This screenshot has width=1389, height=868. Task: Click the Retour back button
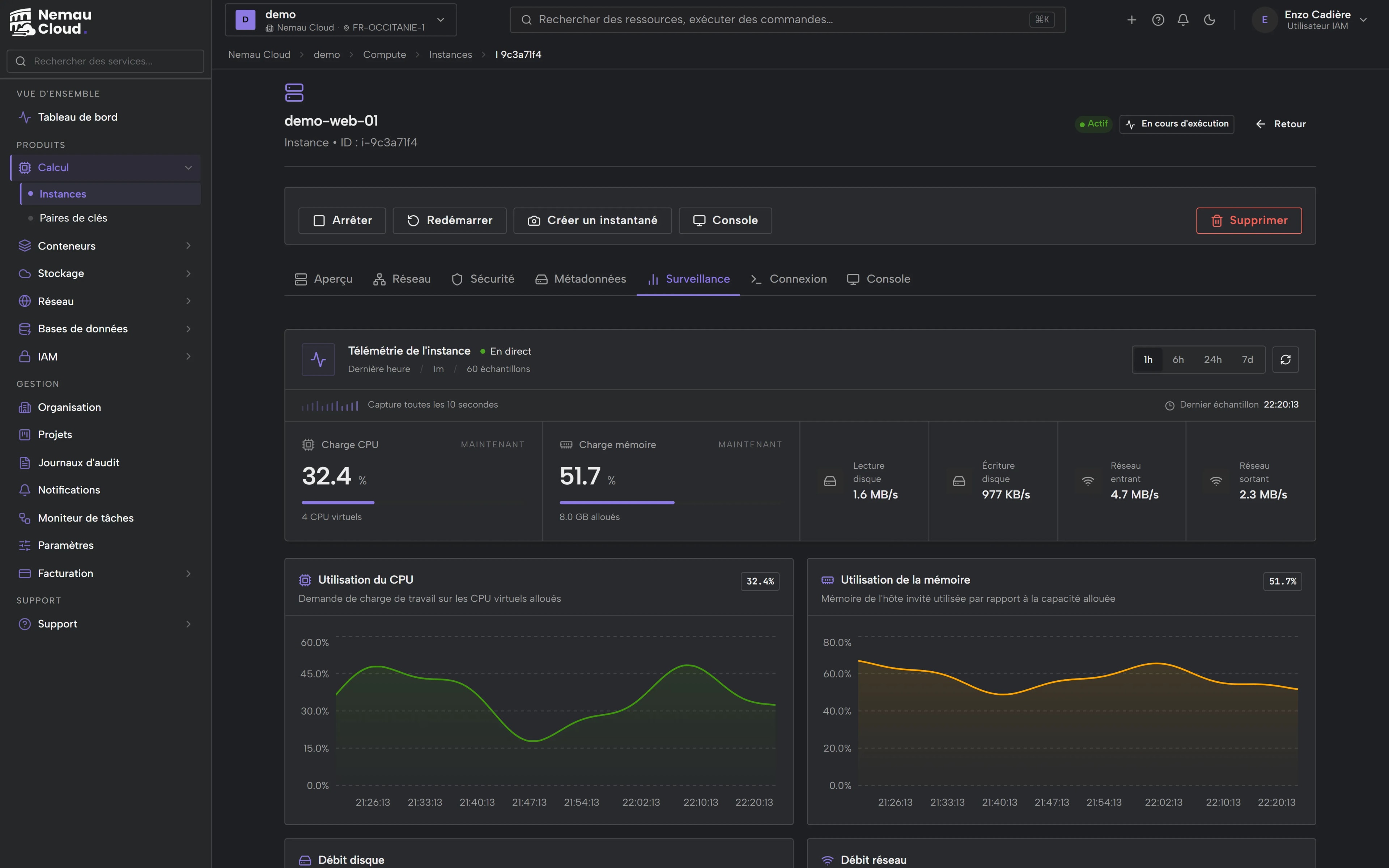1280,124
